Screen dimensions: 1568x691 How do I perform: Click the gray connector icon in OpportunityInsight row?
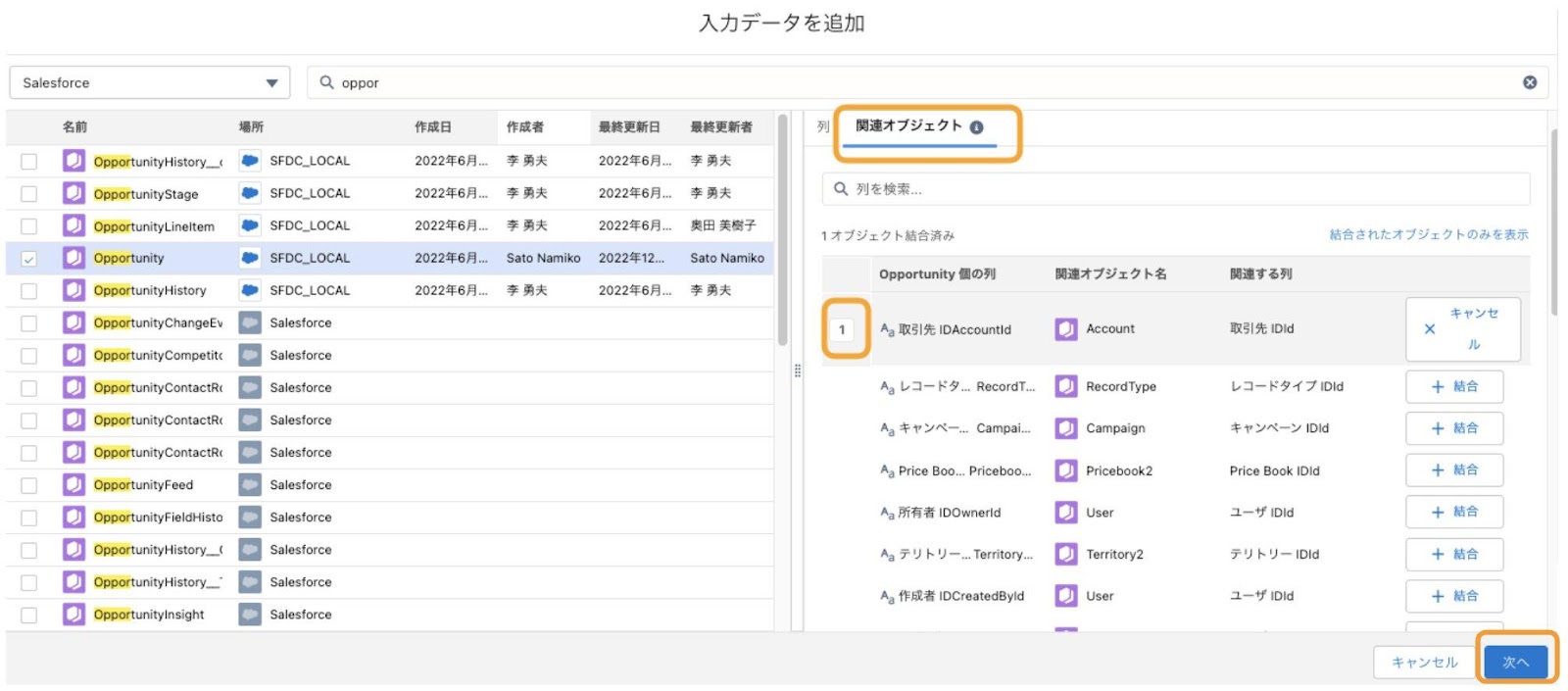pyautogui.click(x=250, y=614)
